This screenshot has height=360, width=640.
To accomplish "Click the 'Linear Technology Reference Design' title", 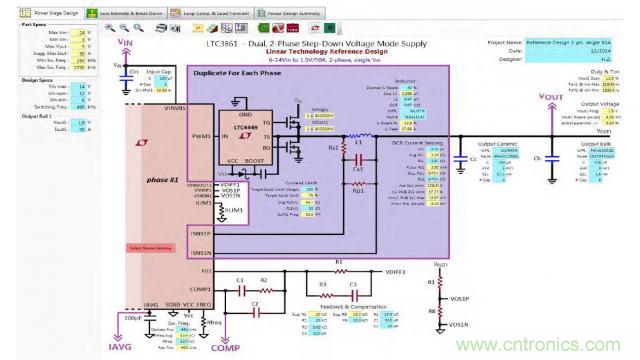I will point(327,51).
